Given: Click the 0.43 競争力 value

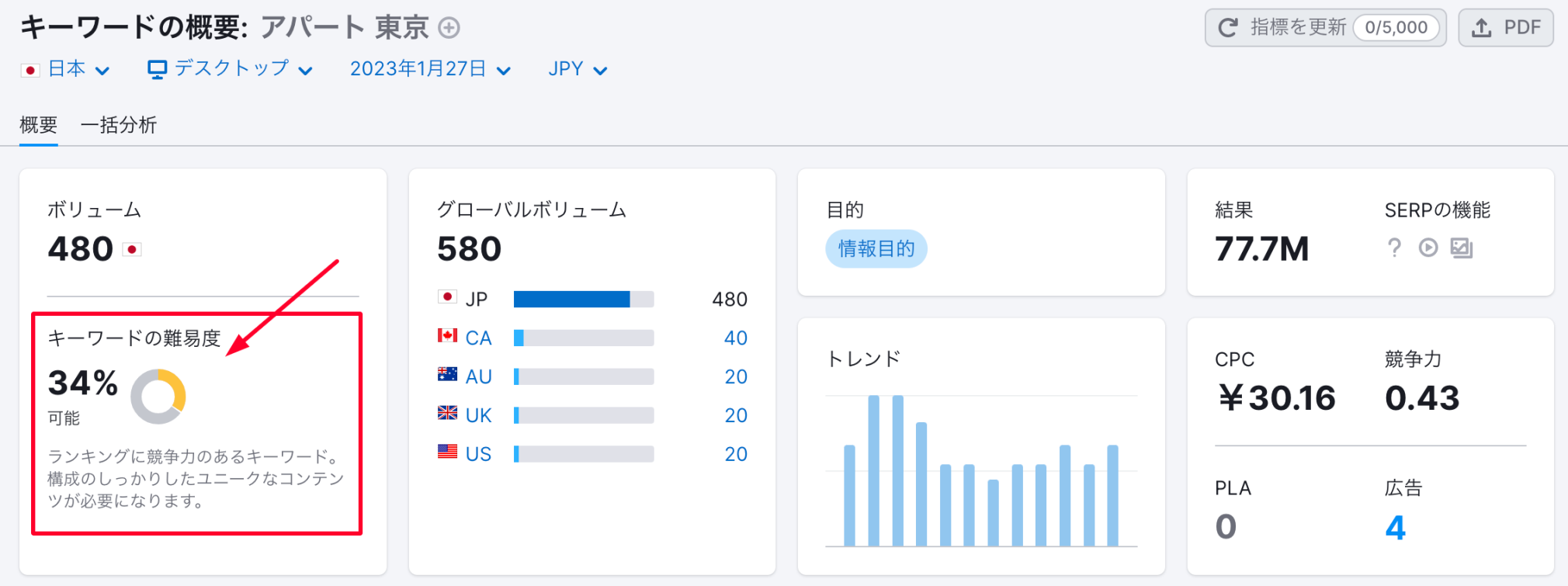Looking at the screenshot, I should [1422, 398].
